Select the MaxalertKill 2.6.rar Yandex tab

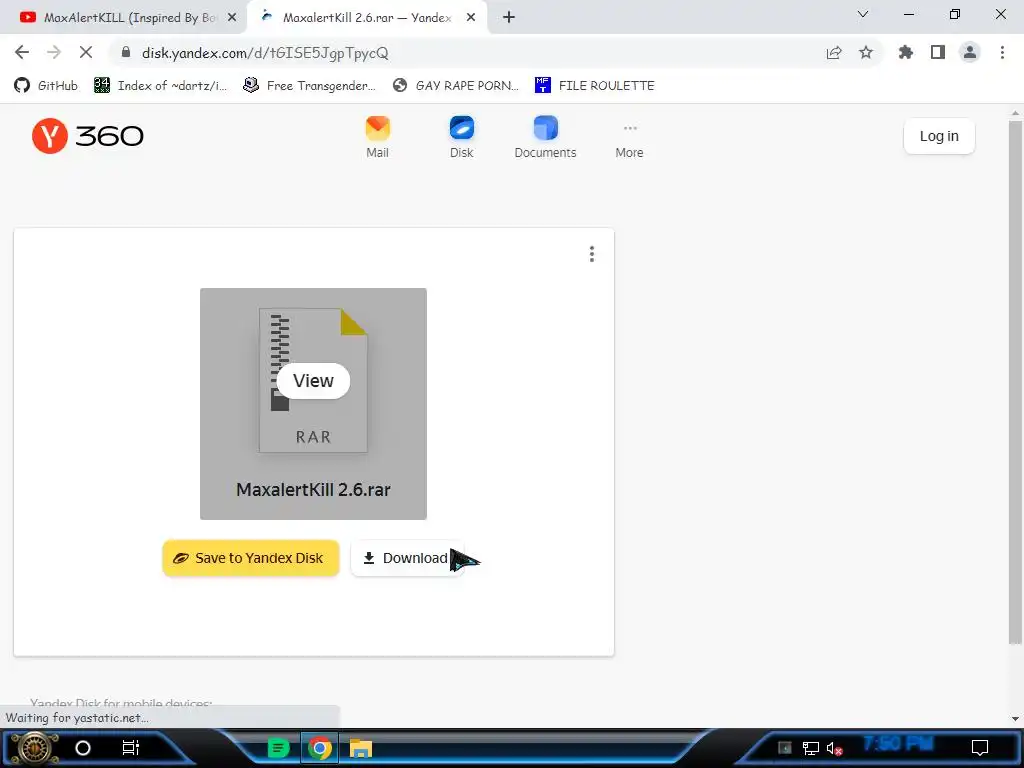click(x=366, y=18)
